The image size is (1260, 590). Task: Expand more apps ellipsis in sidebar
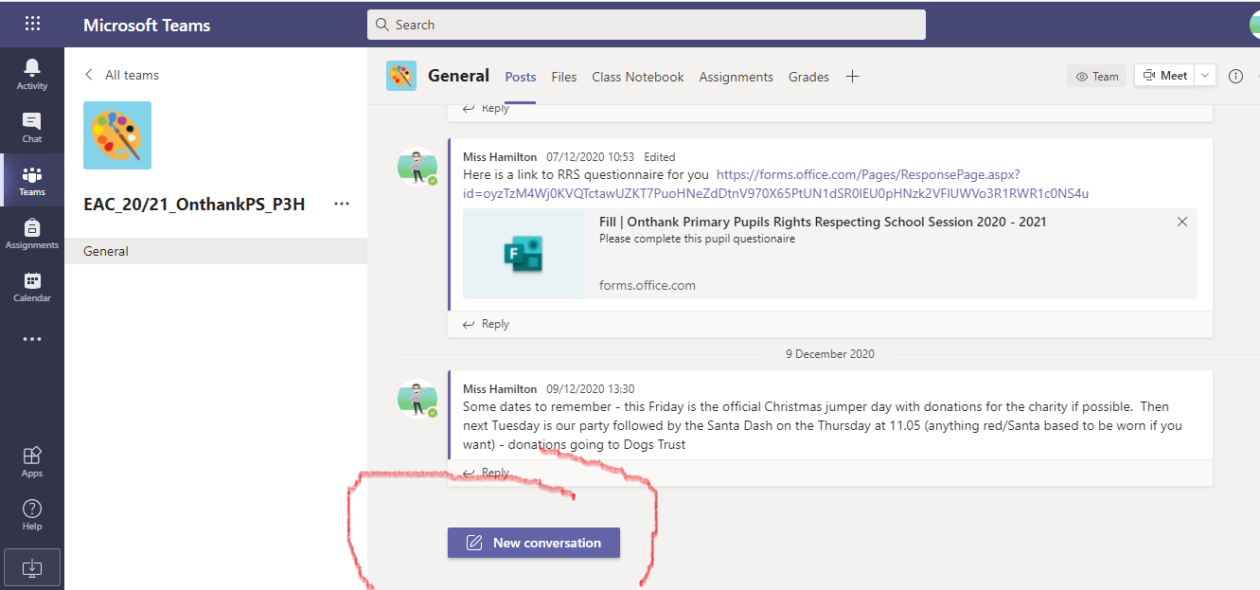32,339
